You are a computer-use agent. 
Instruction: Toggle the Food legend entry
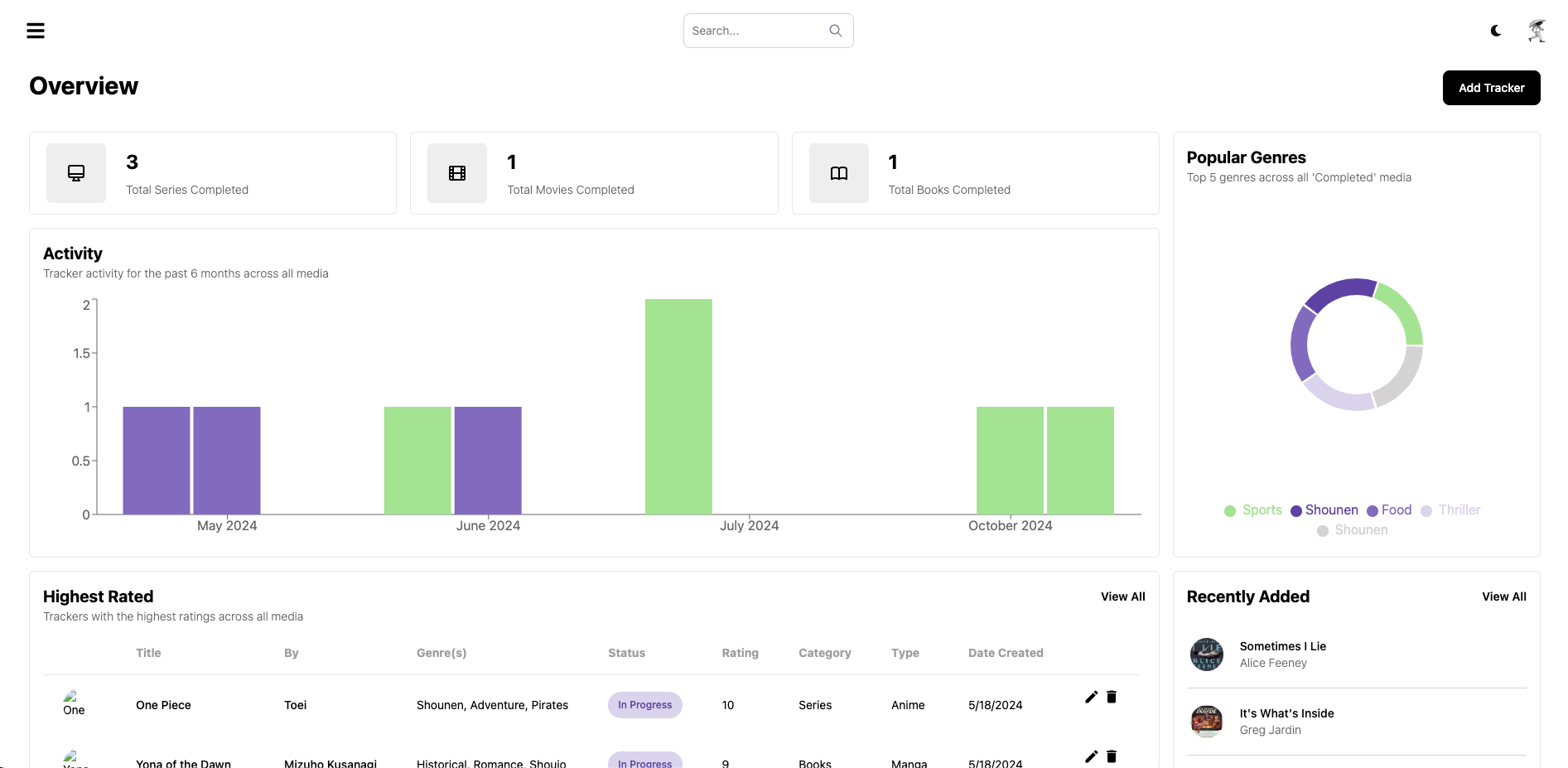click(x=1388, y=510)
